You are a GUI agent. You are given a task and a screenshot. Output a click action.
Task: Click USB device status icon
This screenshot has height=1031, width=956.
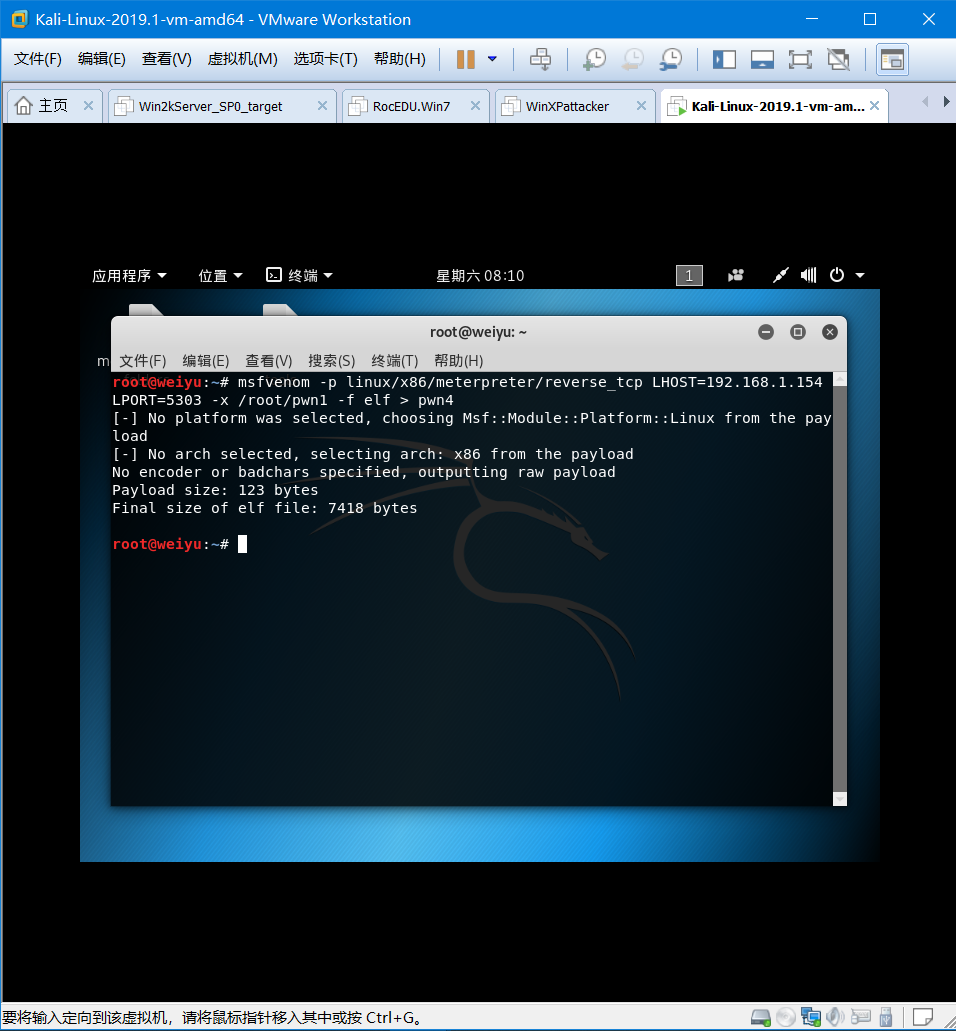coord(886,1018)
